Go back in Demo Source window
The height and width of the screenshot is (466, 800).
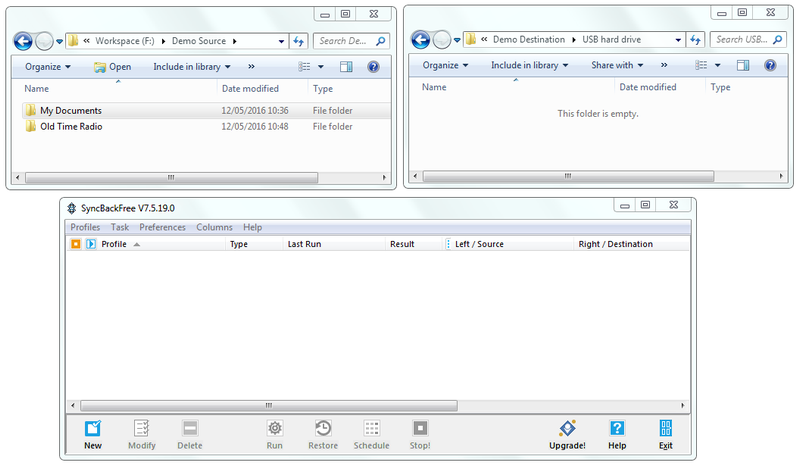coord(23,41)
